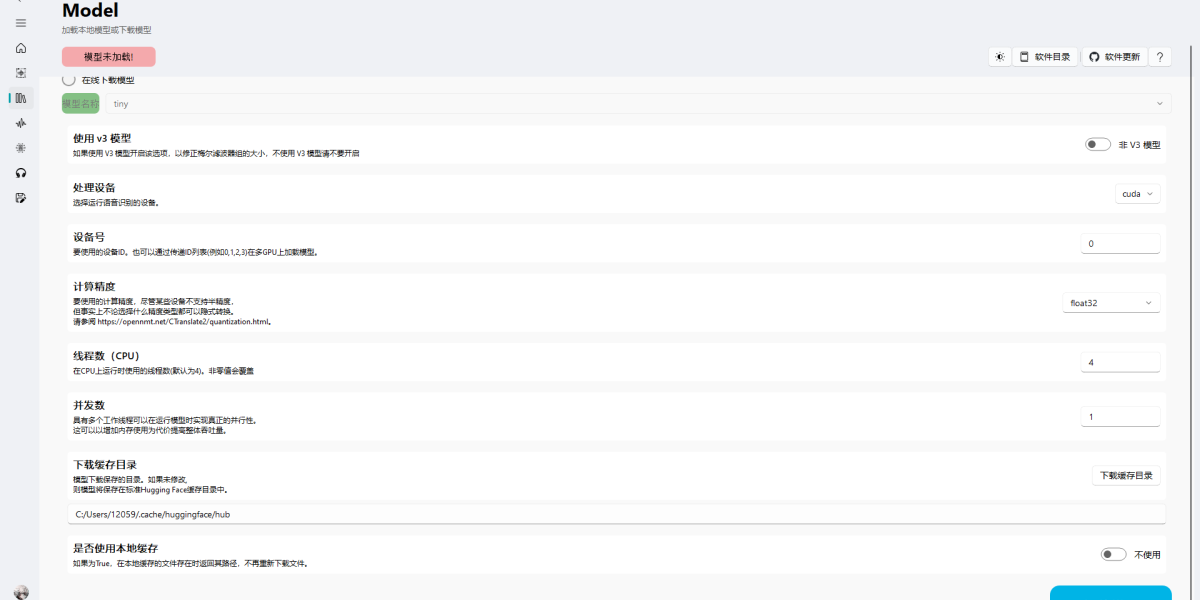Open the headphones icon page in sidebar
Screen dimensions: 1200x600
[x=21, y=173]
